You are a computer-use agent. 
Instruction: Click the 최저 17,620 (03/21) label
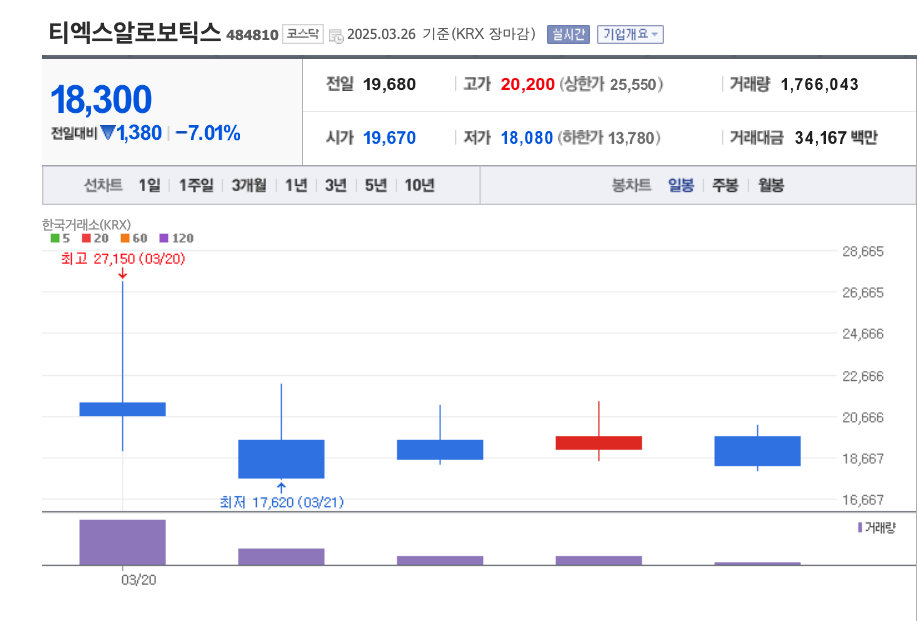point(281,502)
